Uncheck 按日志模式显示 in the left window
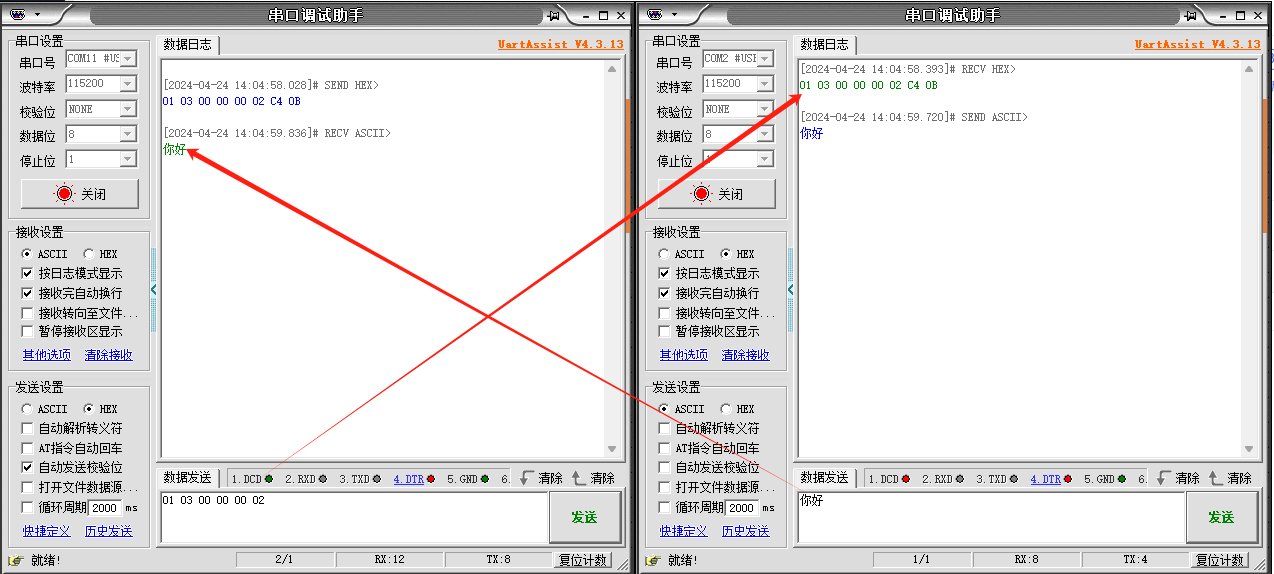The width and height of the screenshot is (1274, 574). coord(28,273)
